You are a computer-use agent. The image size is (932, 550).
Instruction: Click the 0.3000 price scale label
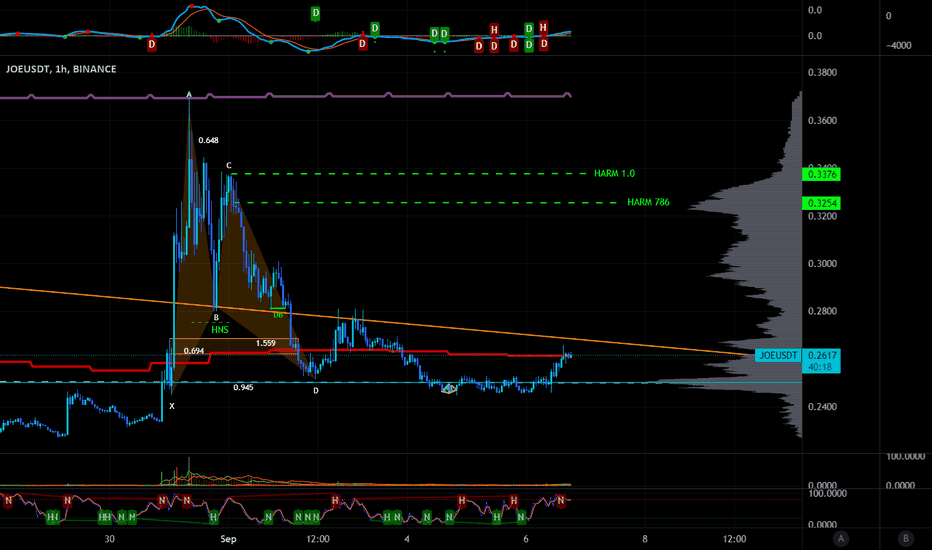point(823,263)
